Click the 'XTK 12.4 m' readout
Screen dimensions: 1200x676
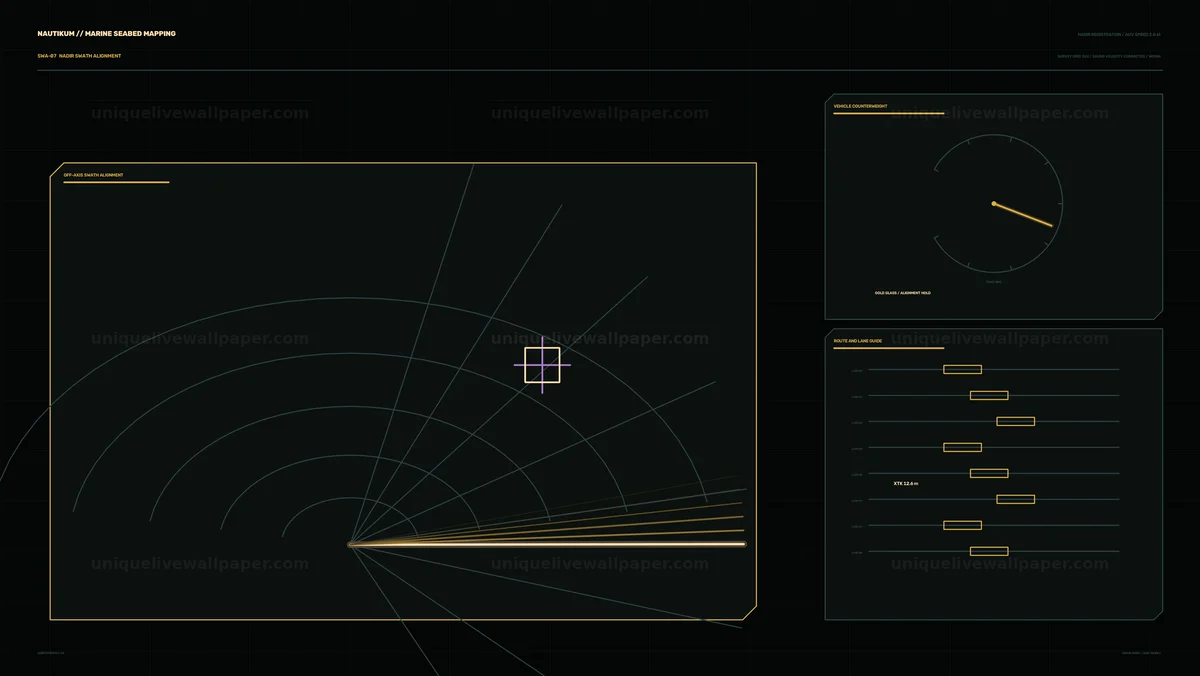coord(906,483)
